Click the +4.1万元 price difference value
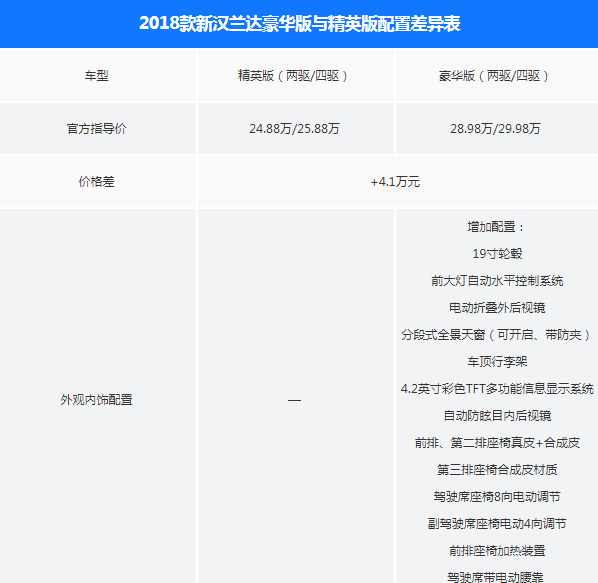 [395, 181]
